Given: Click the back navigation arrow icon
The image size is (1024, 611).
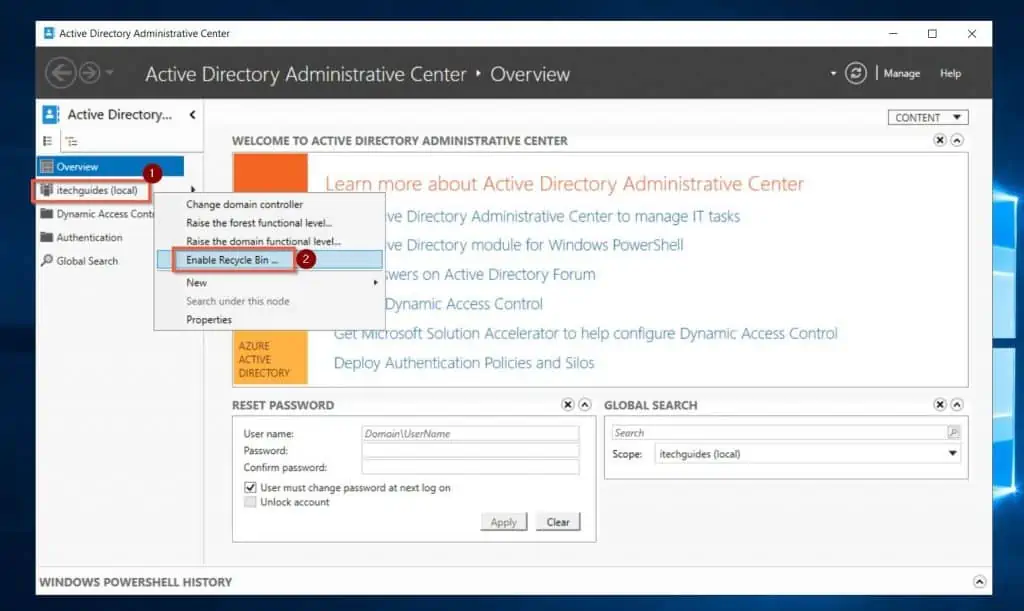Looking at the screenshot, I should pos(61,73).
